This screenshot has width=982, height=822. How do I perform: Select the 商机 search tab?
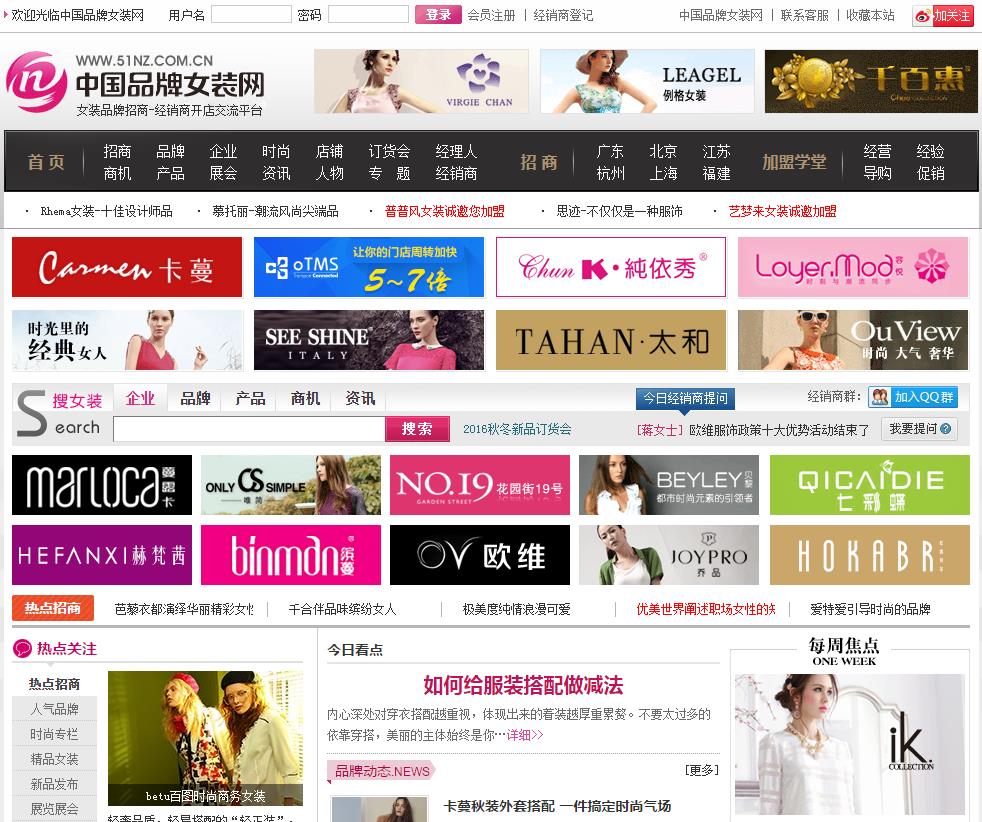tap(305, 398)
